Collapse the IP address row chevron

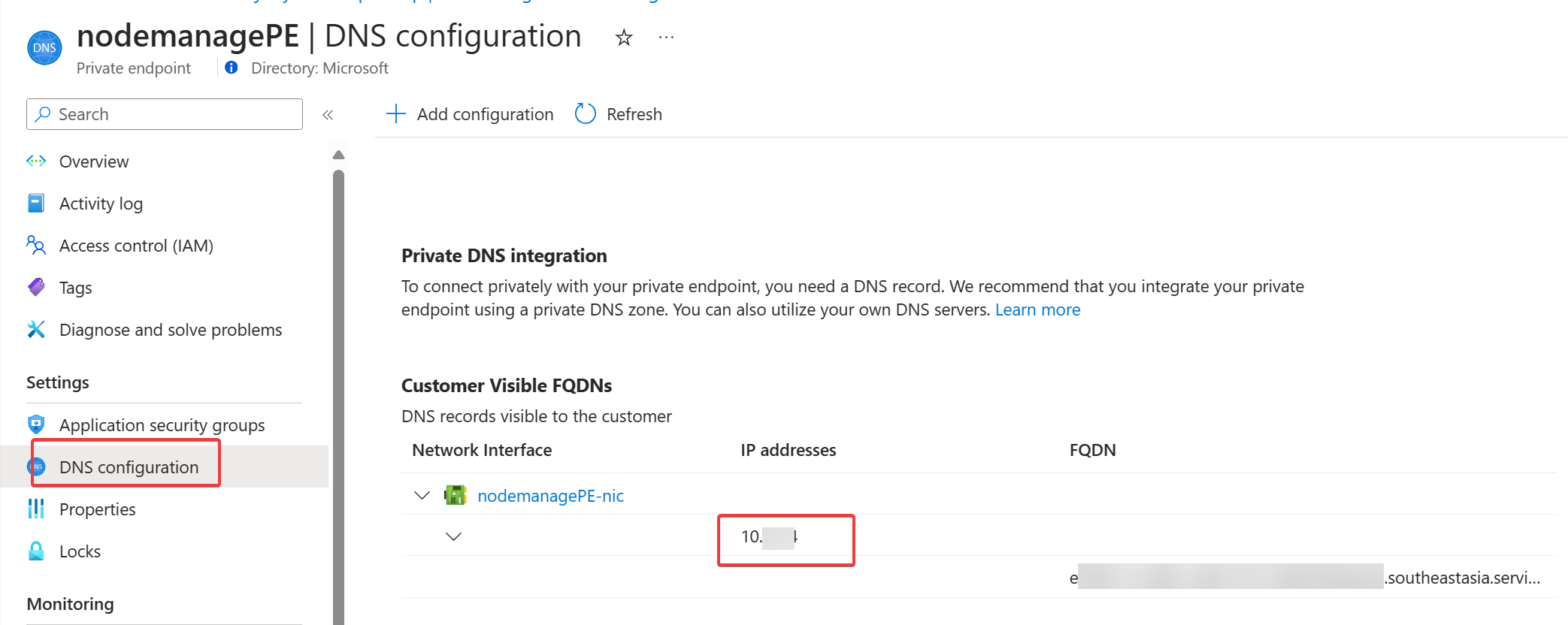pos(453,536)
